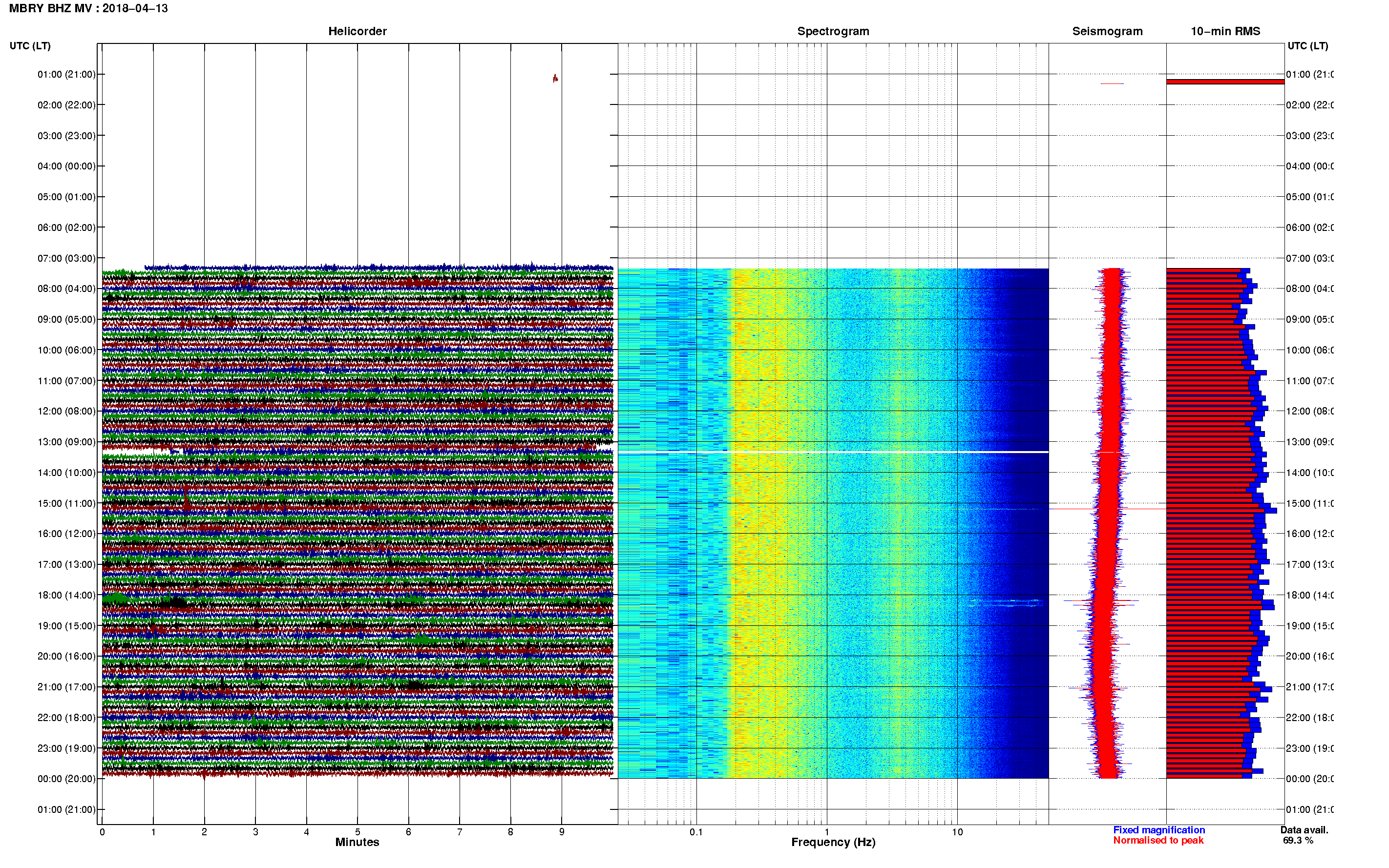The width and height of the screenshot is (1389, 868).
Task: Select the Seismogram panel title
Action: [1107, 32]
